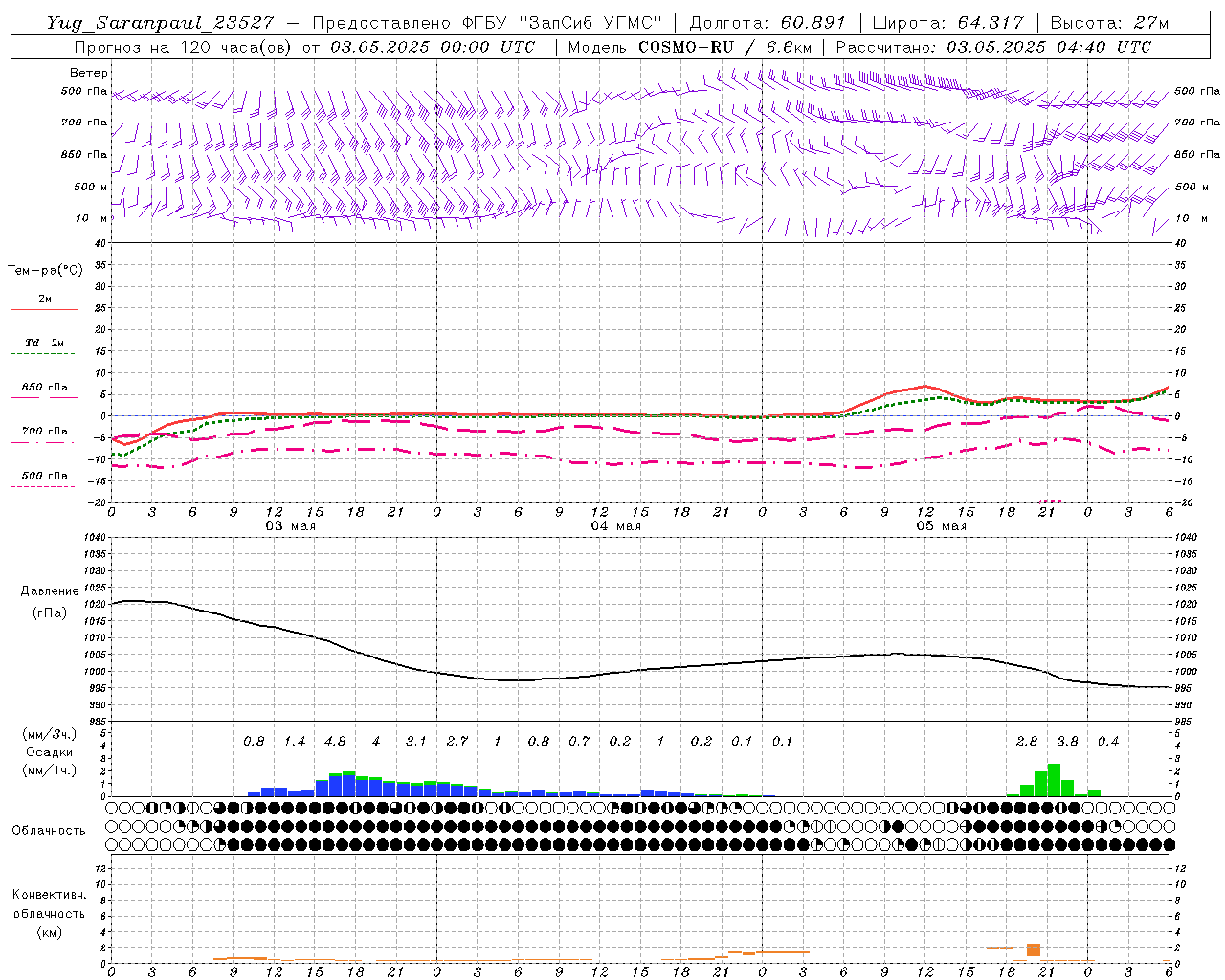Click the Ветер panel label
Screen dimensions: 1225x980
89,73
